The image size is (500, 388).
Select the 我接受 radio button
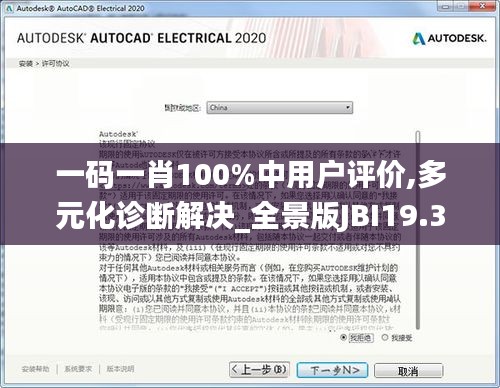click(x=385, y=338)
